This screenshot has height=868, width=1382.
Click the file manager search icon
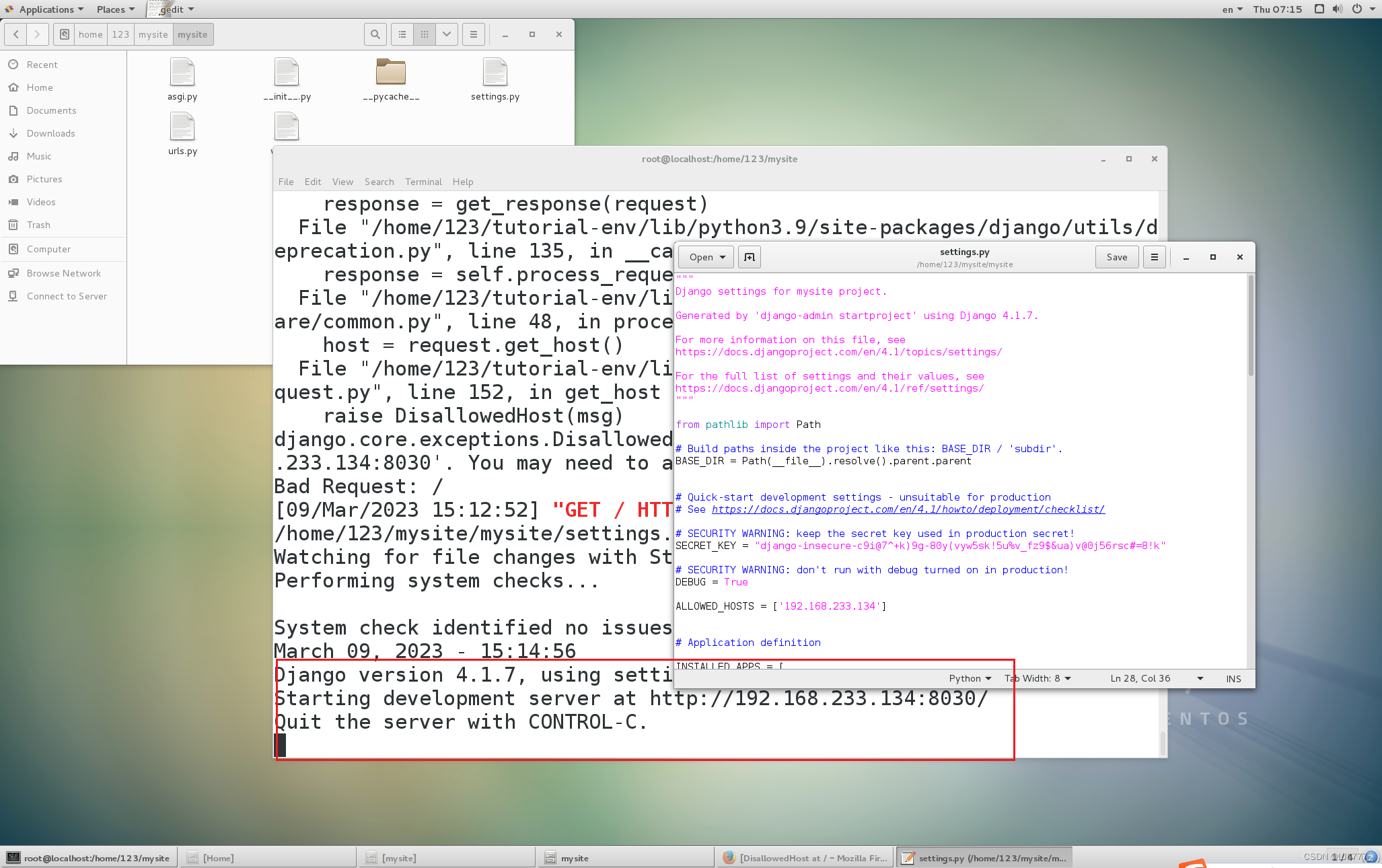pyautogui.click(x=375, y=34)
